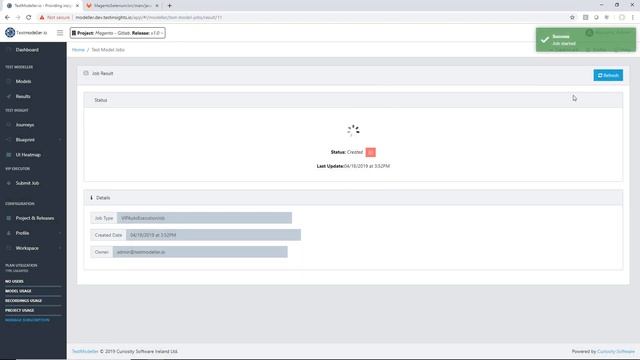Click the TestModeller footer link
Screen dimensions: 640x360
85,351
